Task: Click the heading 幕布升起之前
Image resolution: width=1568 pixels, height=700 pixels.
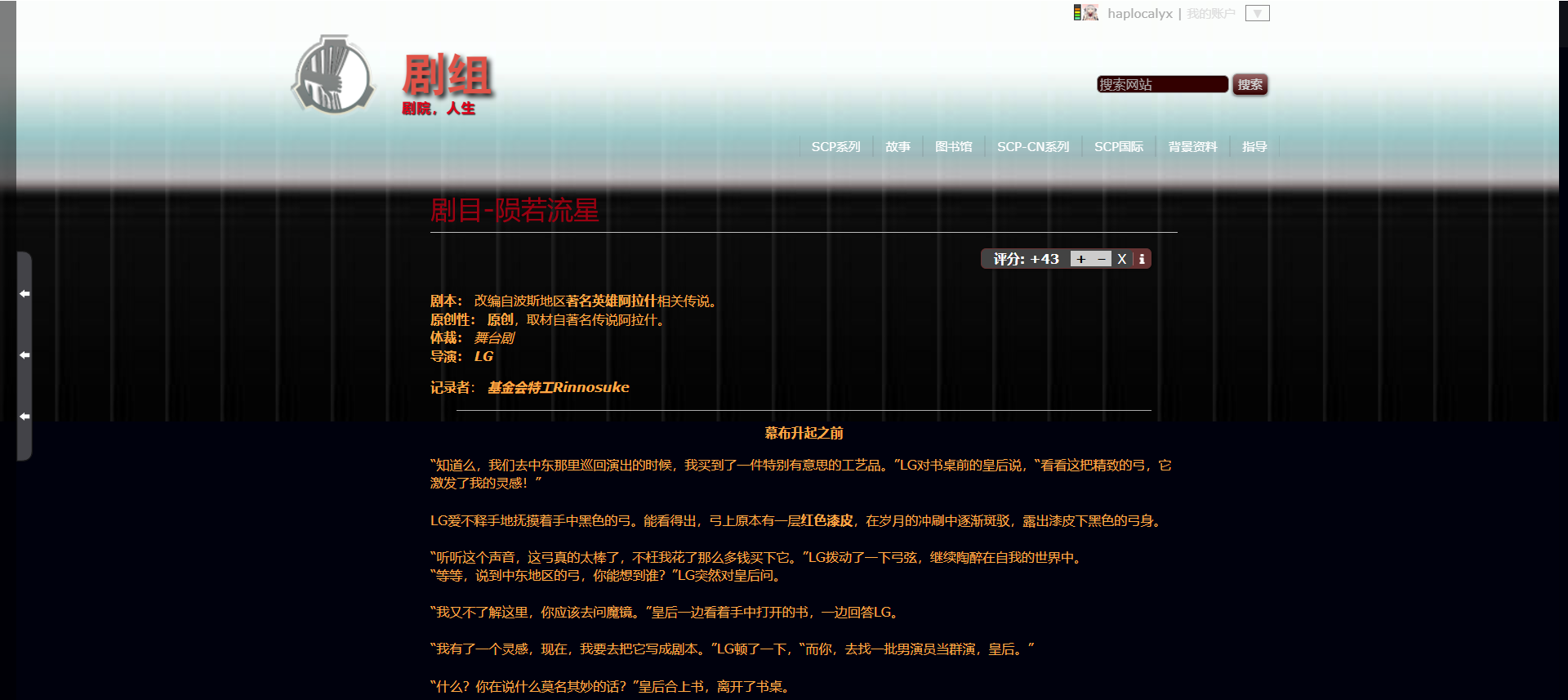Action: [804, 433]
